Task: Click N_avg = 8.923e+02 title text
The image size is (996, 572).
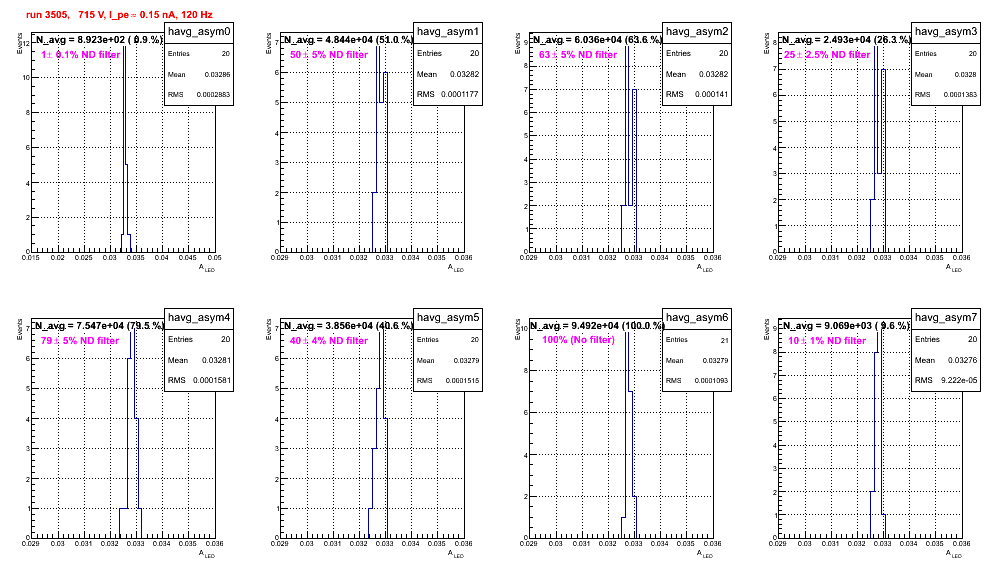Action: point(99,39)
